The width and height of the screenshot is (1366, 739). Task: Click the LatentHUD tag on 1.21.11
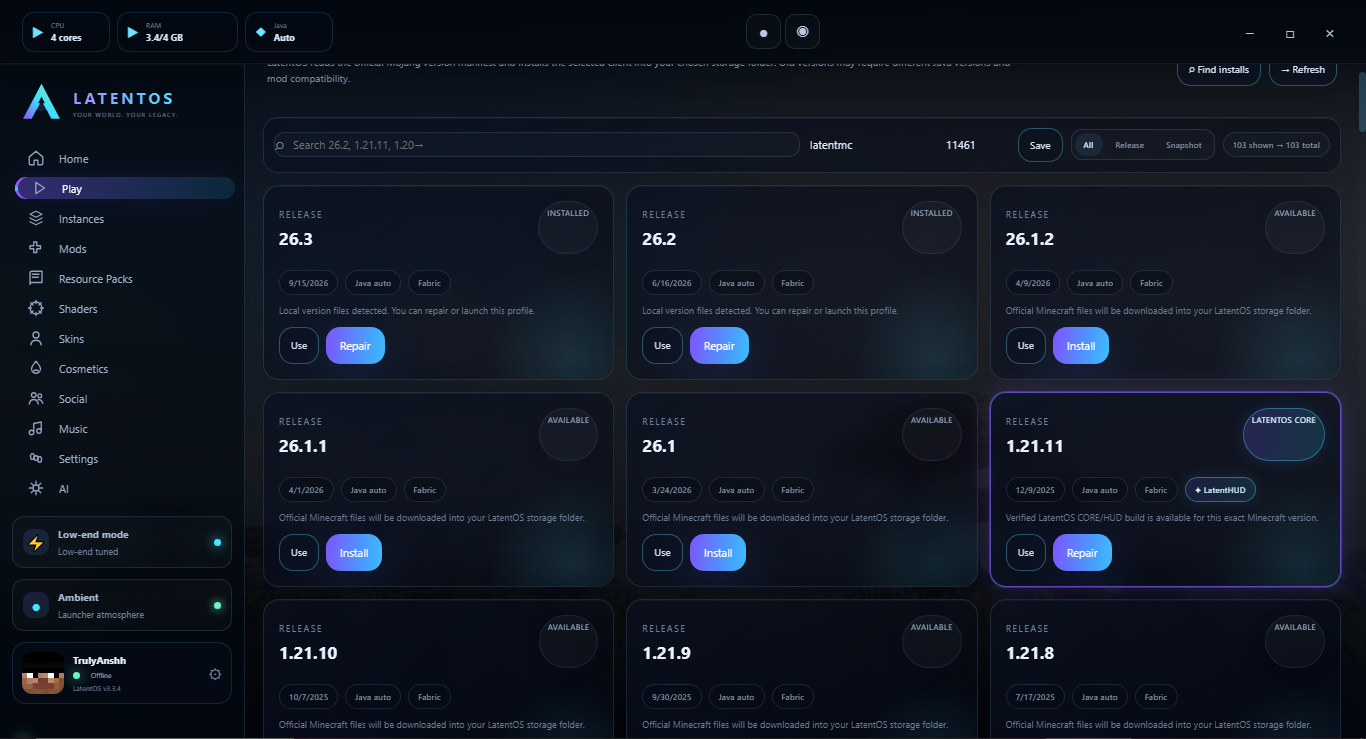1221,490
